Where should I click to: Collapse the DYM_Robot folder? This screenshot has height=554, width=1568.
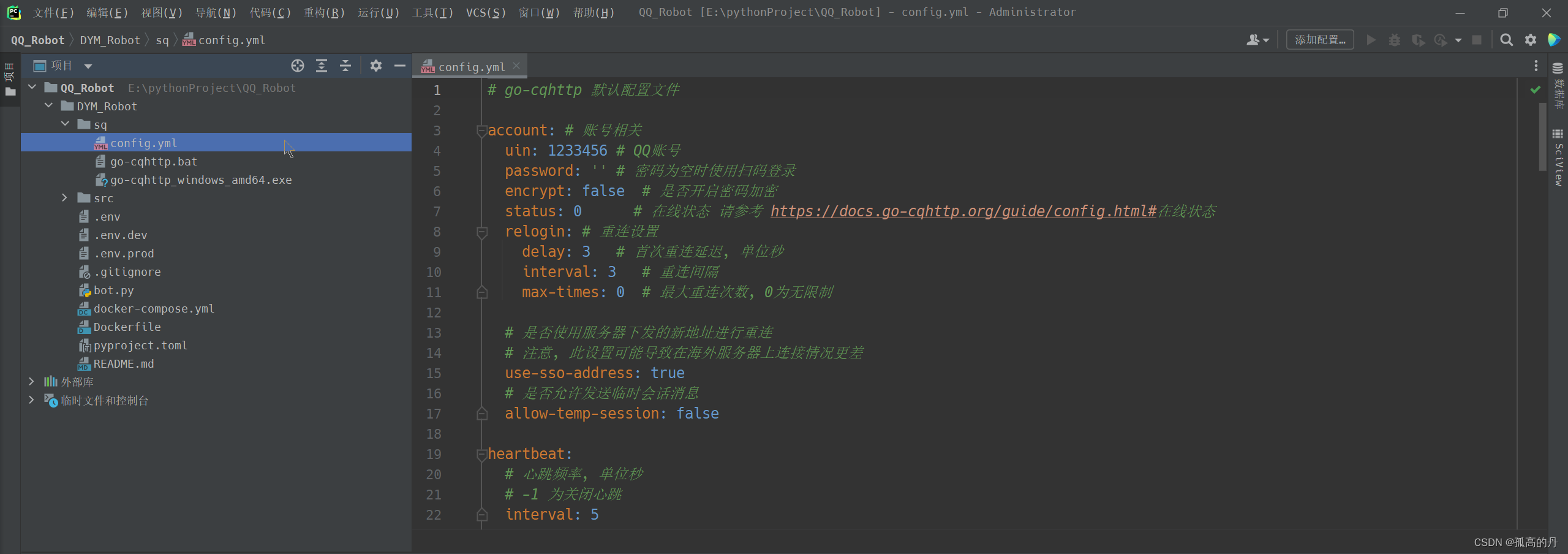pyautogui.click(x=48, y=106)
